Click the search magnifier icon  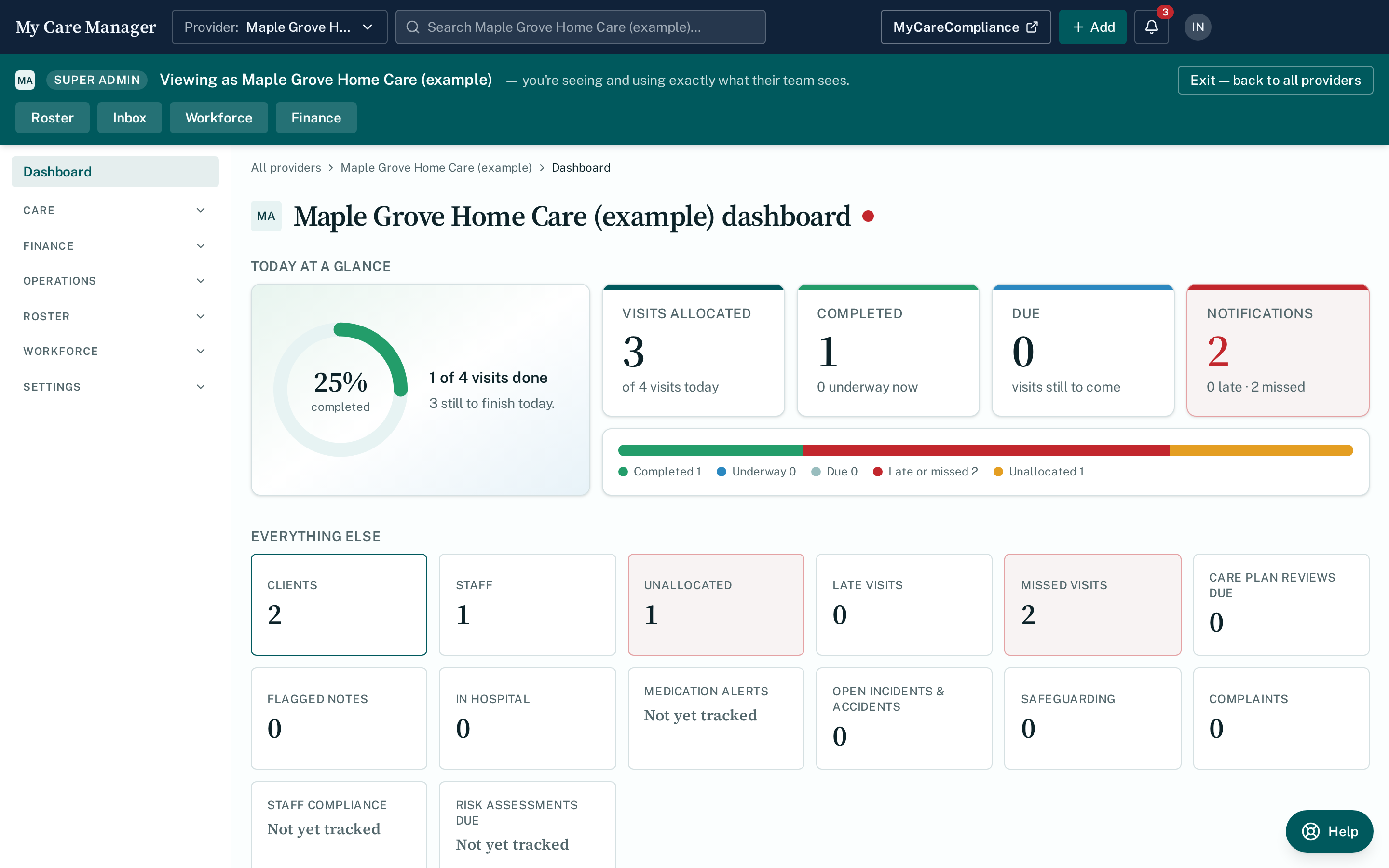pos(413,27)
